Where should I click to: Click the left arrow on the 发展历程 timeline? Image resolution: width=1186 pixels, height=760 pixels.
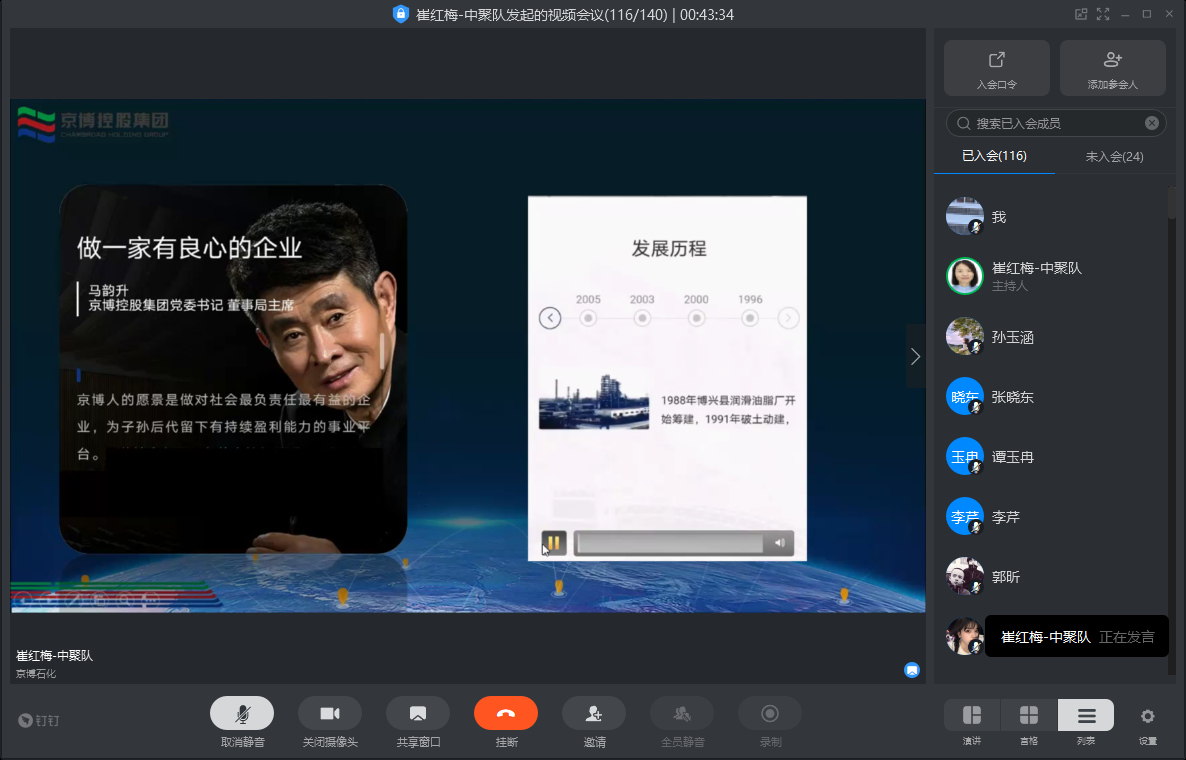tap(550, 318)
